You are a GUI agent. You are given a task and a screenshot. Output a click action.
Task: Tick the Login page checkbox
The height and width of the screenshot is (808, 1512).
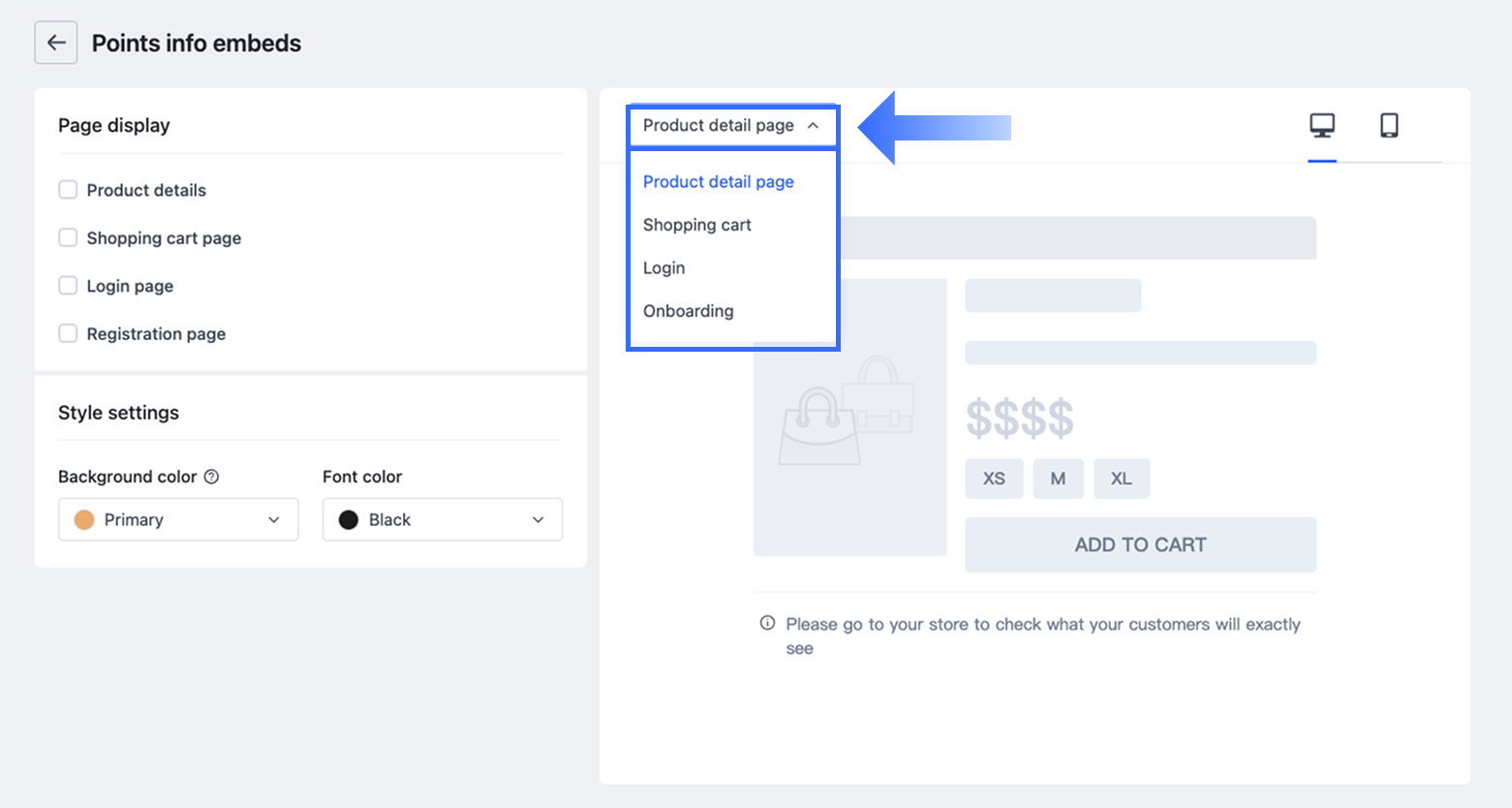[x=68, y=286]
